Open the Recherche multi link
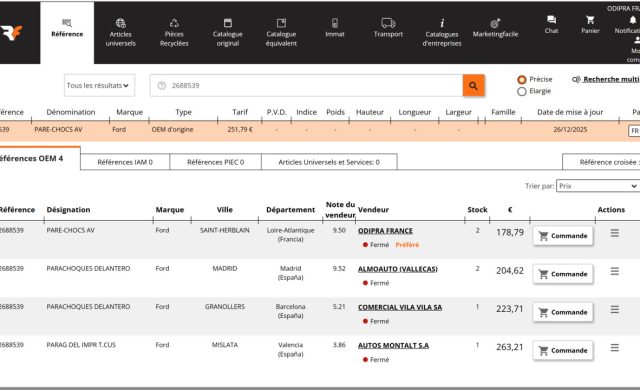 606,80
